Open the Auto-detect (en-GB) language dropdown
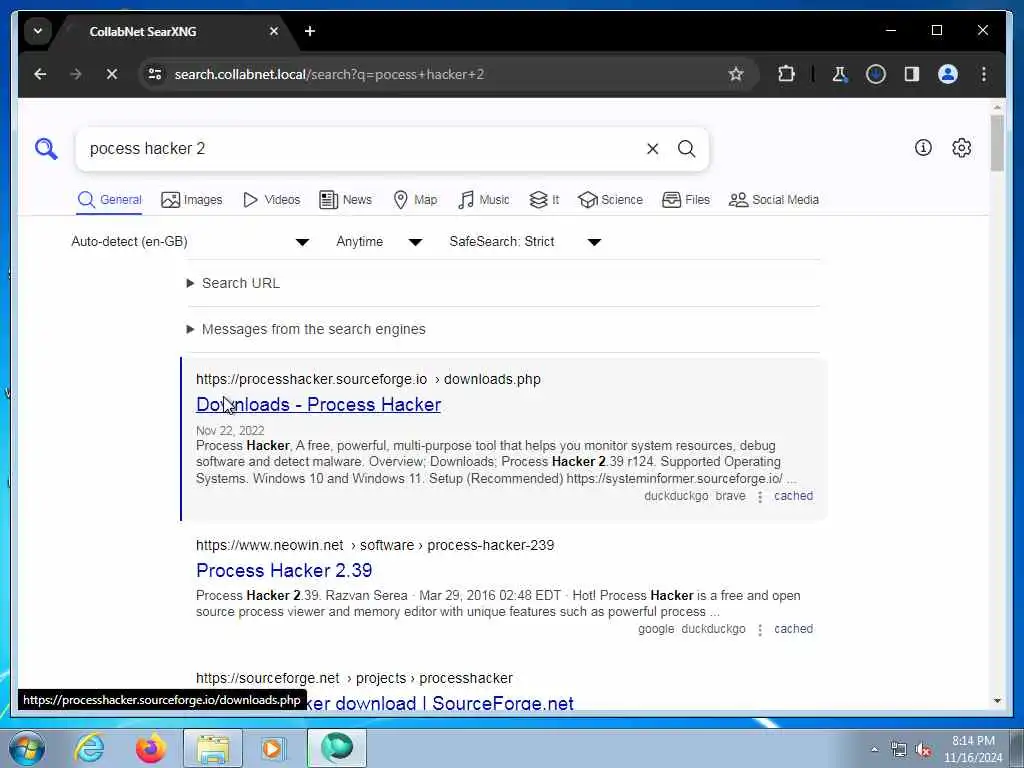This screenshot has height=768, width=1024. pyautogui.click(x=190, y=242)
